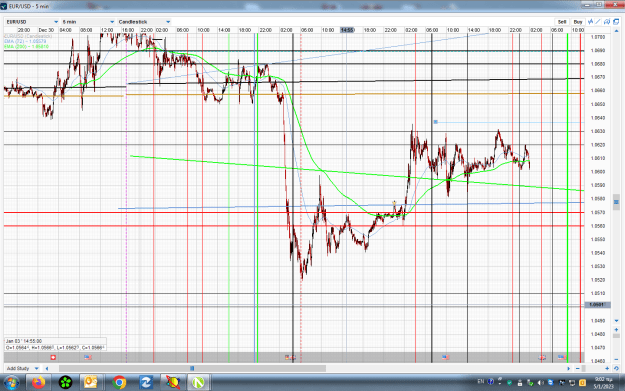The height and width of the screenshot is (391, 625).
Task: Click the Buy button
Action: click(578, 22)
